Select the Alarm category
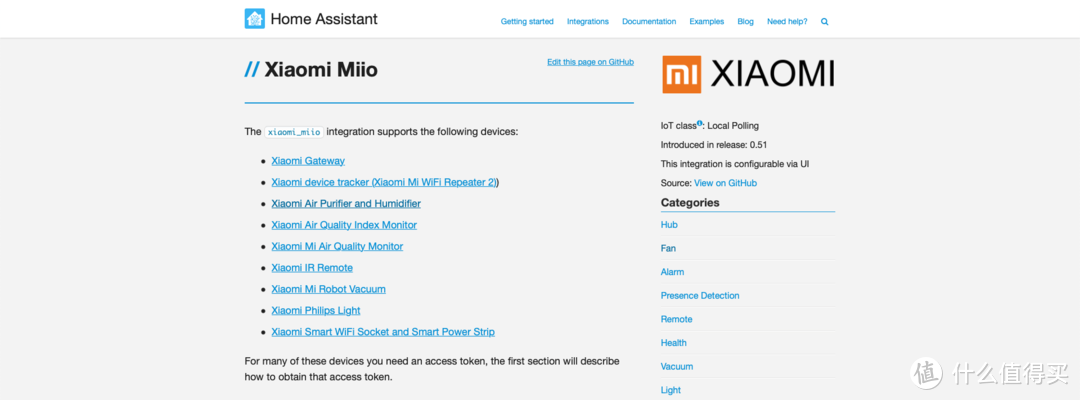This screenshot has width=1080, height=400. (x=672, y=272)
